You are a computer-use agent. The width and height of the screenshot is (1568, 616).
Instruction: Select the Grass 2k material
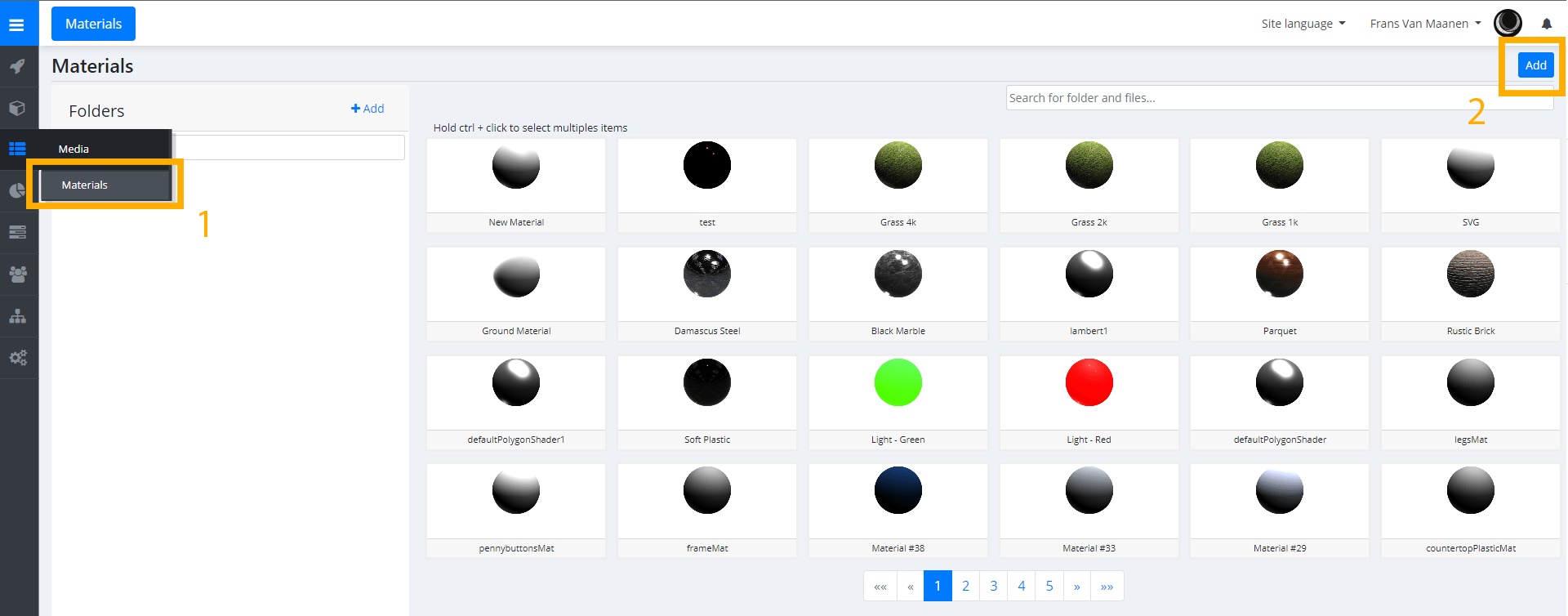(x=1089, y=185)
